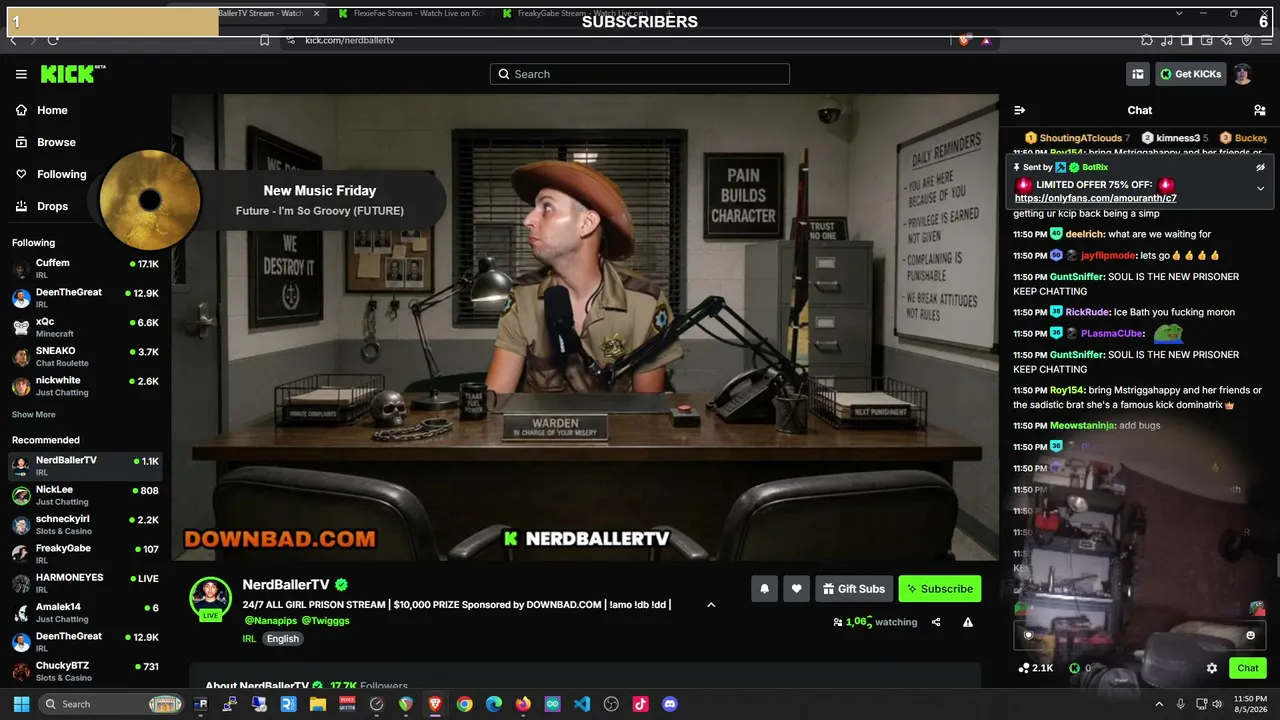Open the user profile avatar menu
The width and height of the screenshot is (1280, 720).
click(1243, 74)
